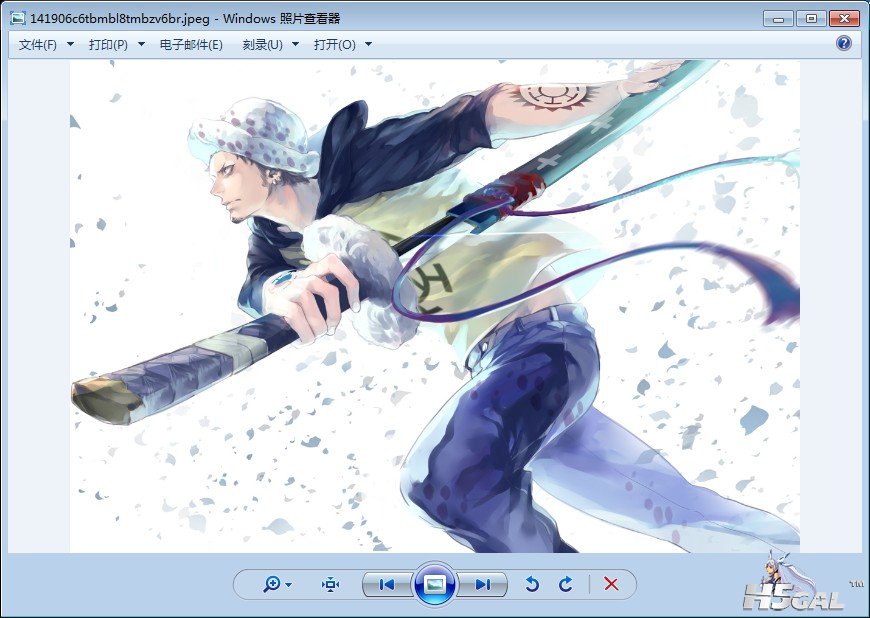Screen dimensions: 870x618
Task: Go to the next image
Action: coord(483,584)
